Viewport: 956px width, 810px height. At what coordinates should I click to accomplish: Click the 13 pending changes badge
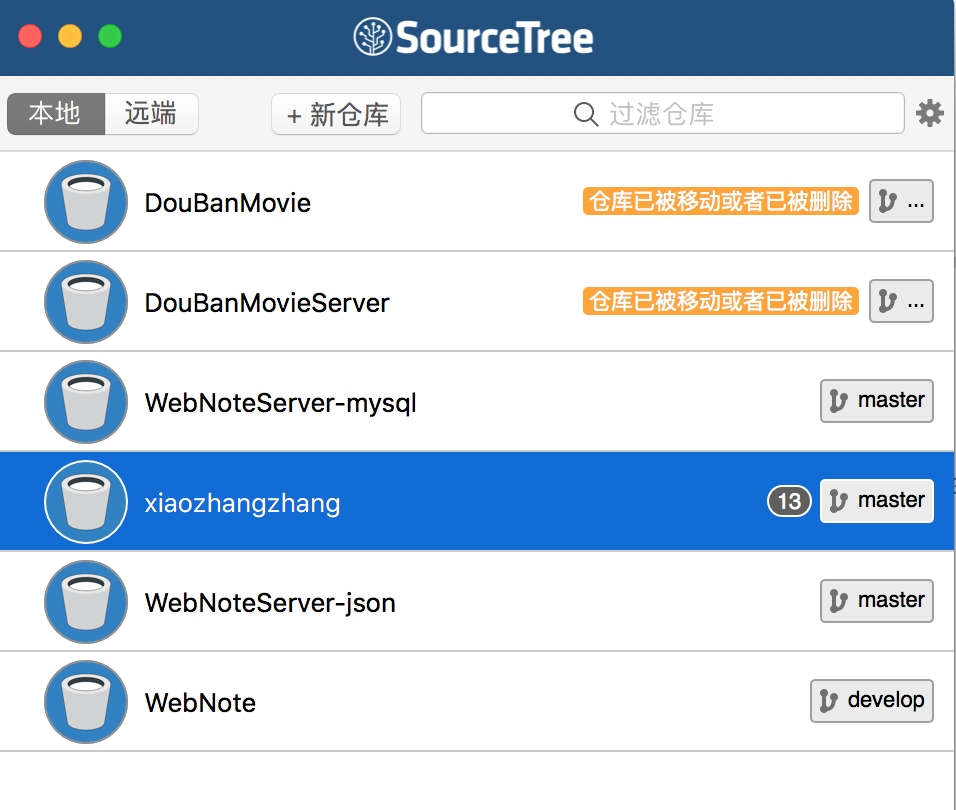[789, 501]
